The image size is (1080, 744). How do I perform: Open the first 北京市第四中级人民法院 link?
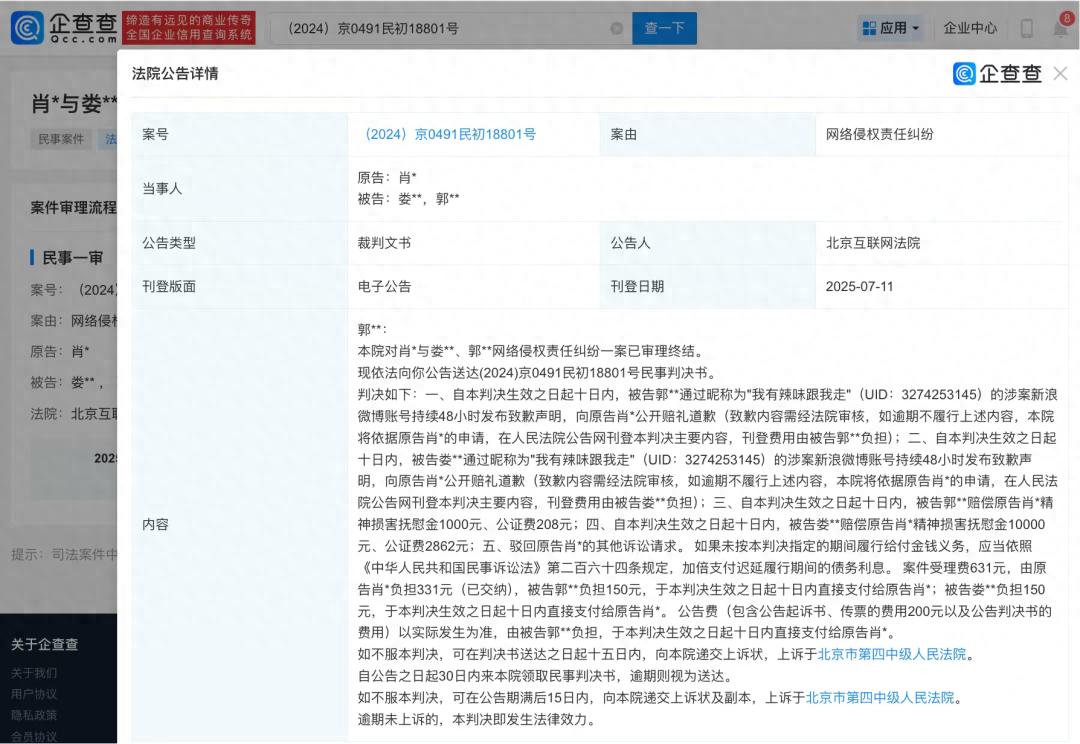pos(892,654)
